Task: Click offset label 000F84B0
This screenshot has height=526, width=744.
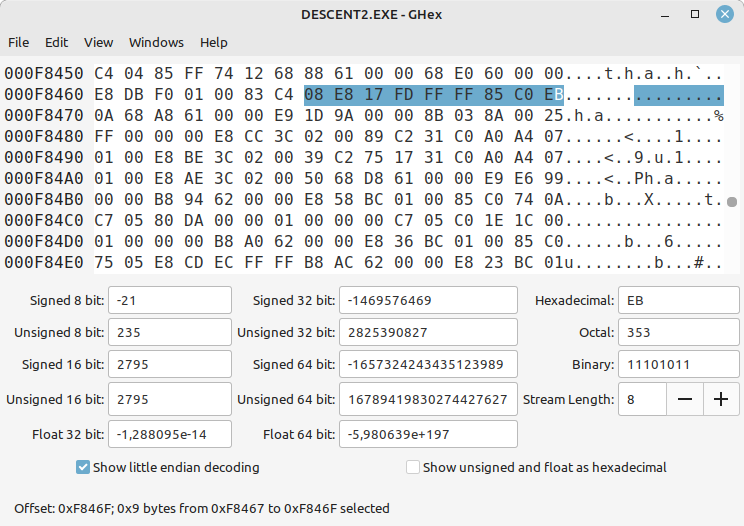Action: click(44, 199)
